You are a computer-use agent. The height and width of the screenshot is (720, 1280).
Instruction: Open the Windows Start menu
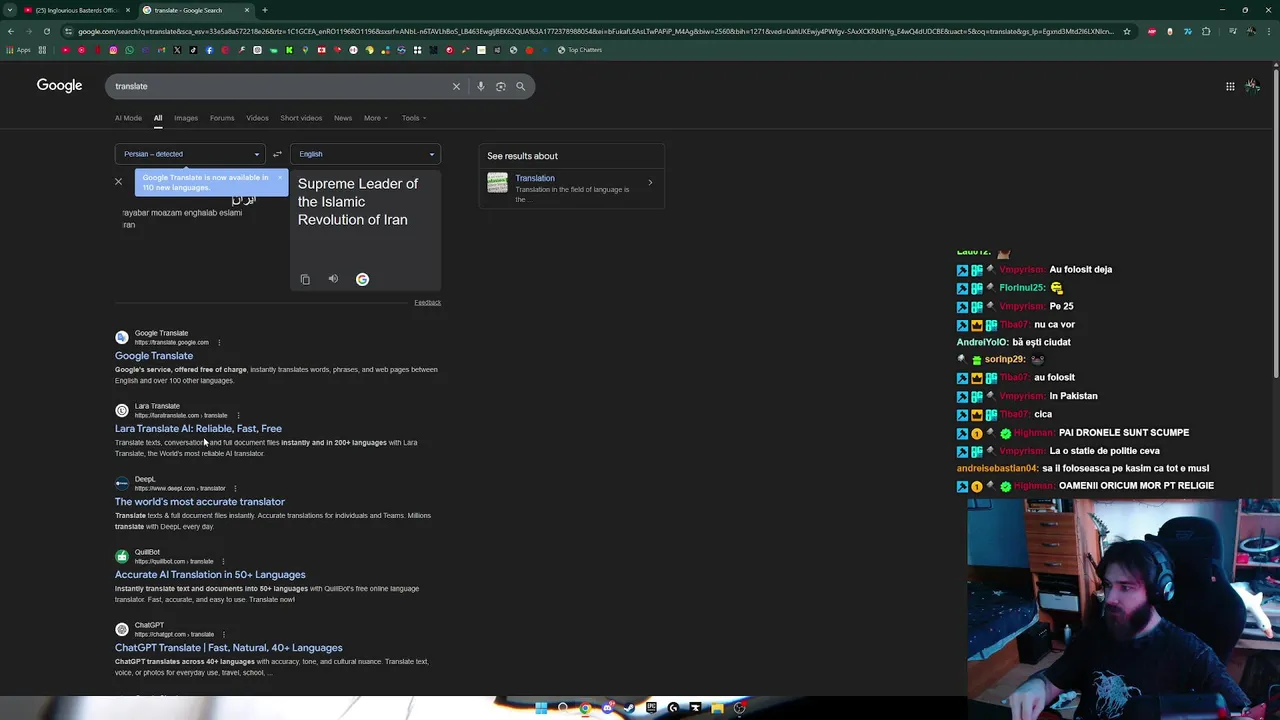(541, 708)
